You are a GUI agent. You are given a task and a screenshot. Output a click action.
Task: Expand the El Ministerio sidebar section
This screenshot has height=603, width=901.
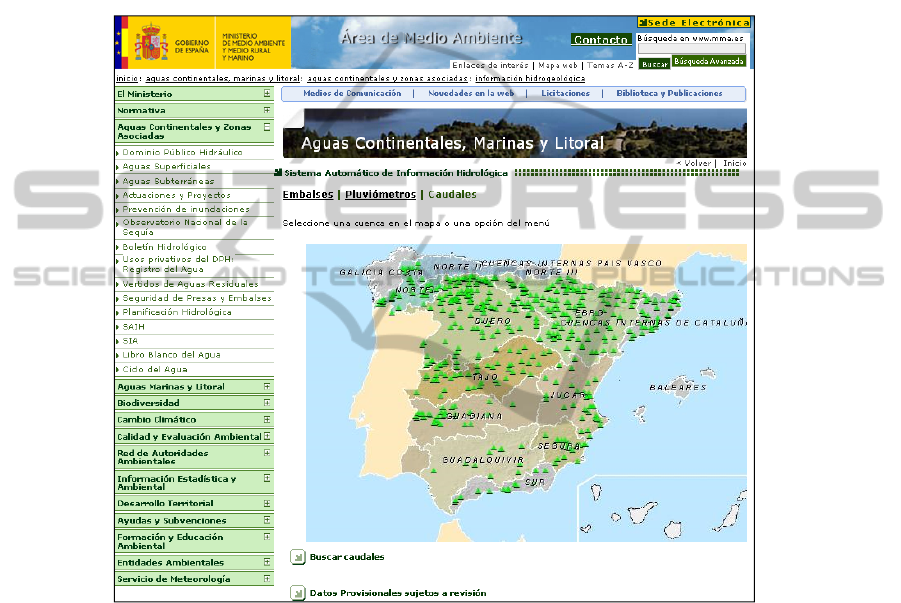click(267, 94)
